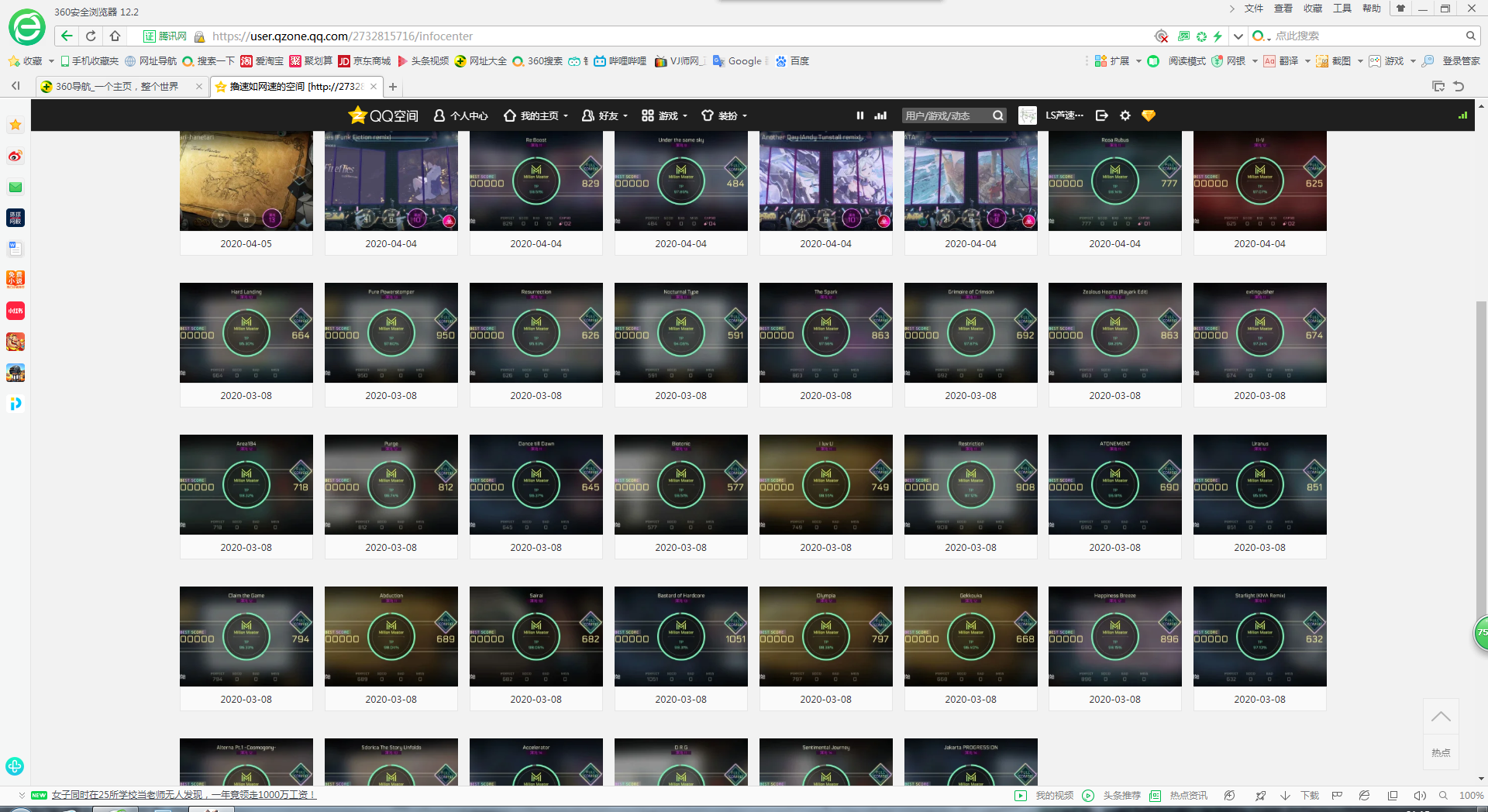The width and height of the screenshot is (1488, 812).
Task: Open the document sidebar icon
Action: click(15, 249)
